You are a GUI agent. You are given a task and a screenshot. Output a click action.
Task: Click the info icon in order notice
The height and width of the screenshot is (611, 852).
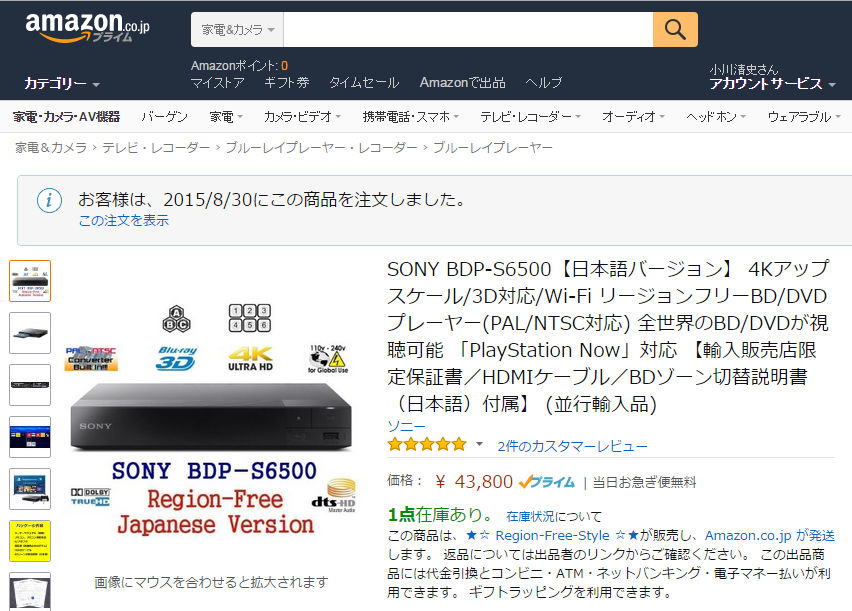[49, 200]
